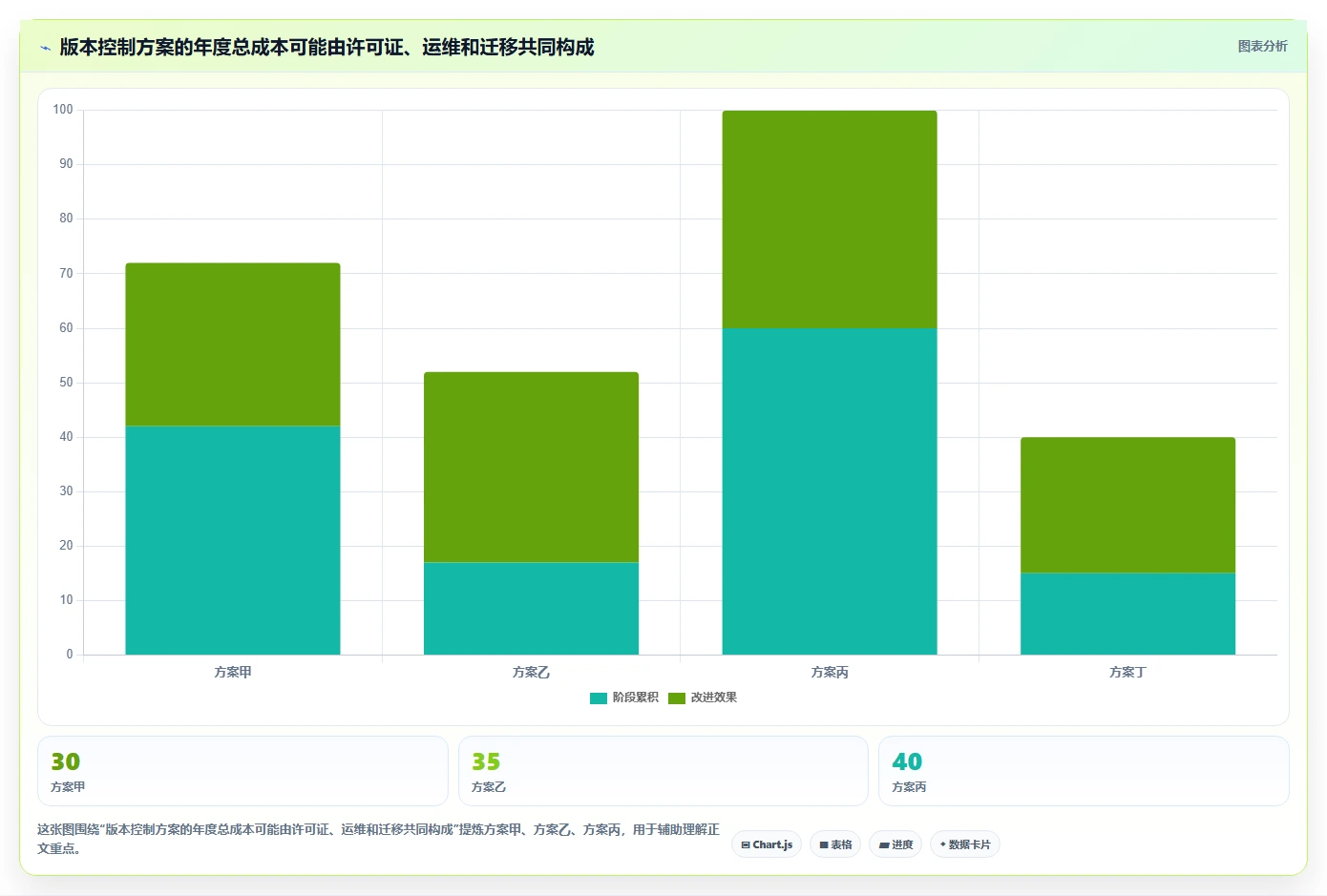This screenshot has height=896, width=1327.
Task: Click the 数据卡片 tag chip
Action: coord(965,844)
